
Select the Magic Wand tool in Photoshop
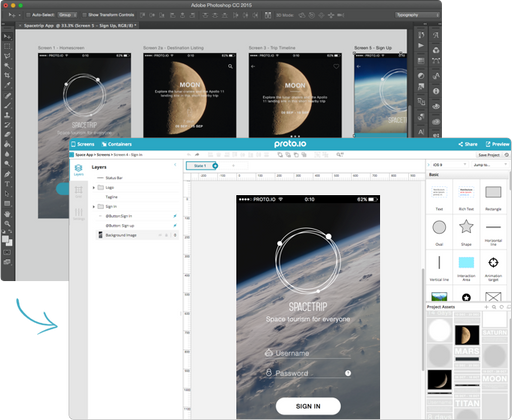[7, 66]
